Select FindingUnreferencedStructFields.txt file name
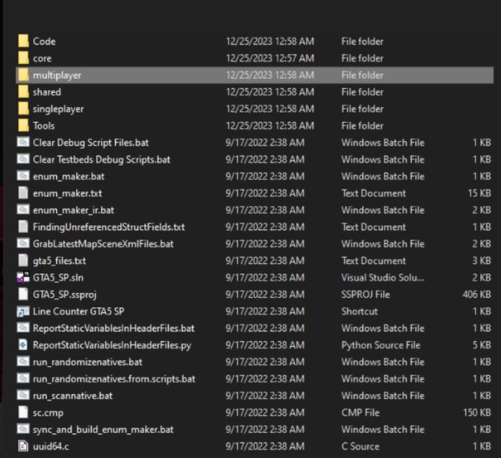 coord(109,227)
